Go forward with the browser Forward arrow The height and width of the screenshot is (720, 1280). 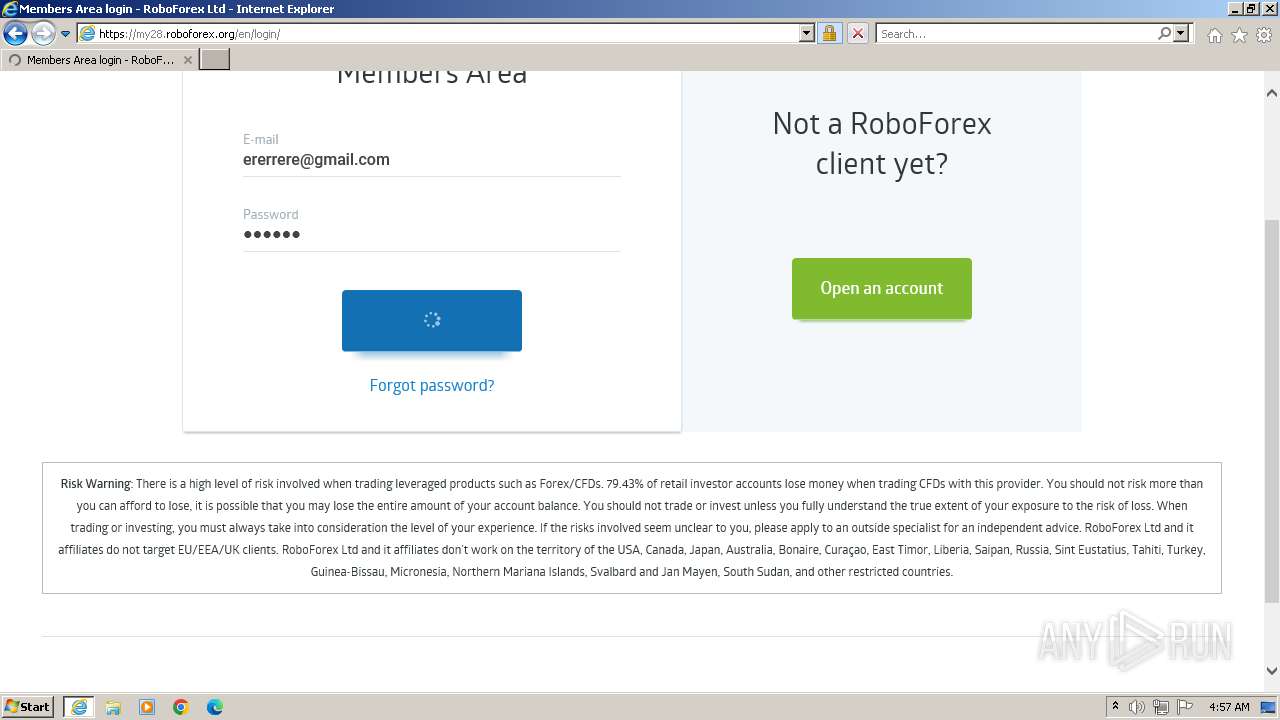pos(43,34)
